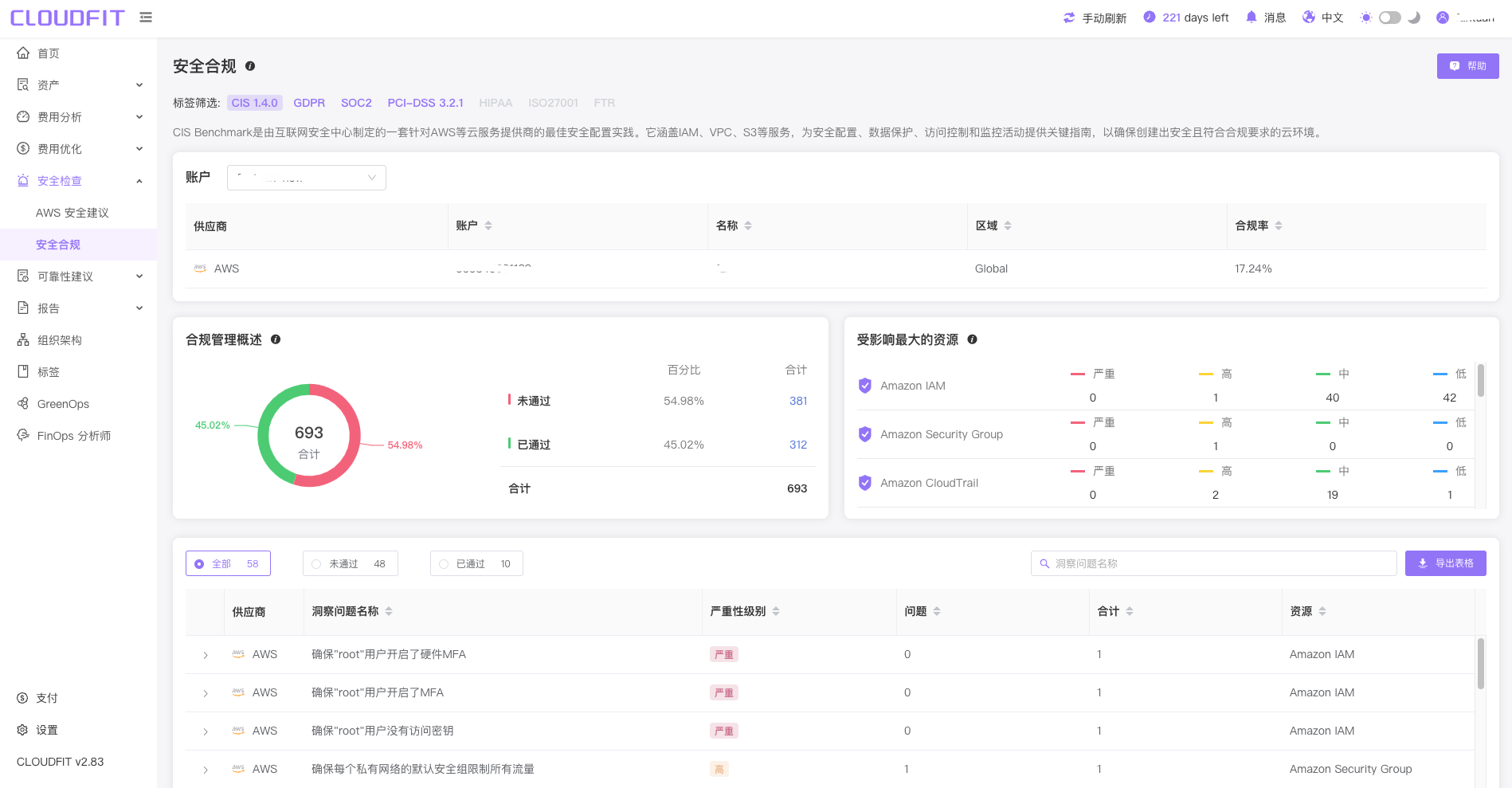1512x788 pixels.
Task: Expand row 确保"root"用户开启了硬件MFA
Action: [206, 655]
